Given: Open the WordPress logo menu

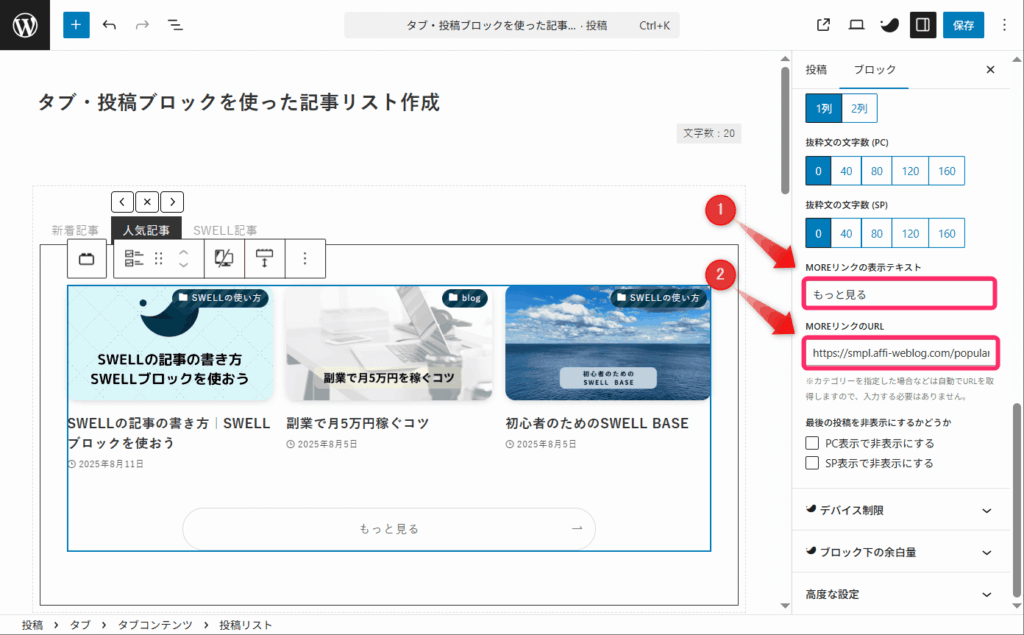Looking at the screenshot, I should [x=25, y=25].
